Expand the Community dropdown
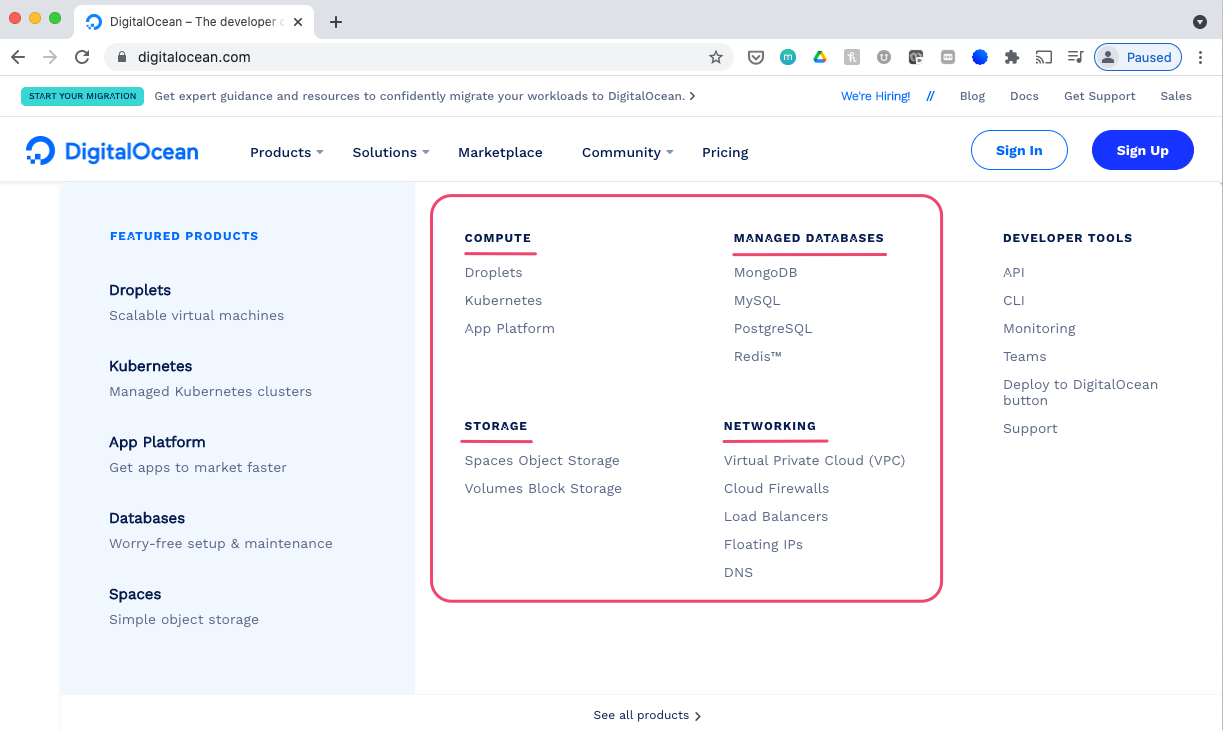Screen dimensions: 1223x730 (628, 152)
